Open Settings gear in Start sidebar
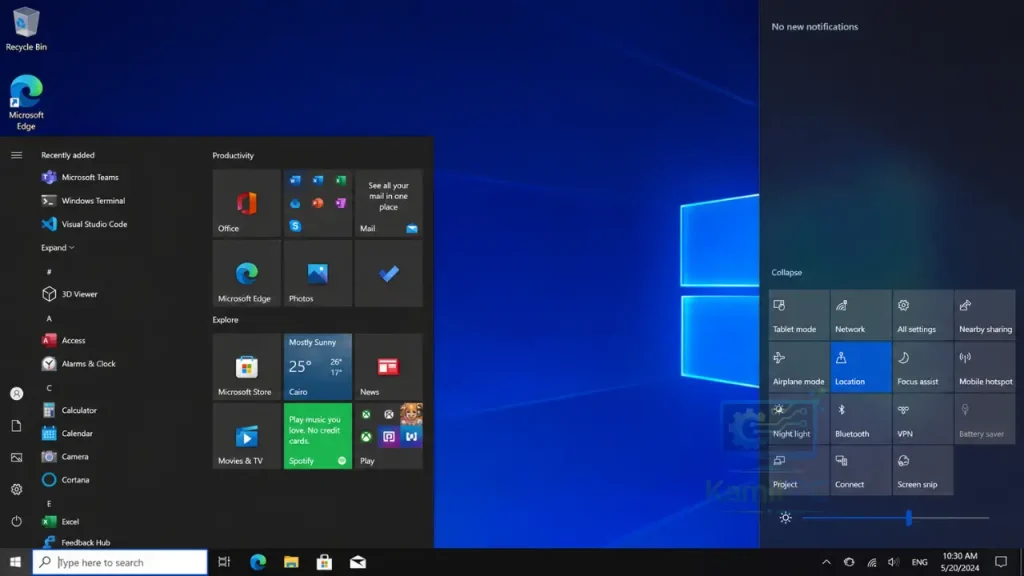 [16, 489]
